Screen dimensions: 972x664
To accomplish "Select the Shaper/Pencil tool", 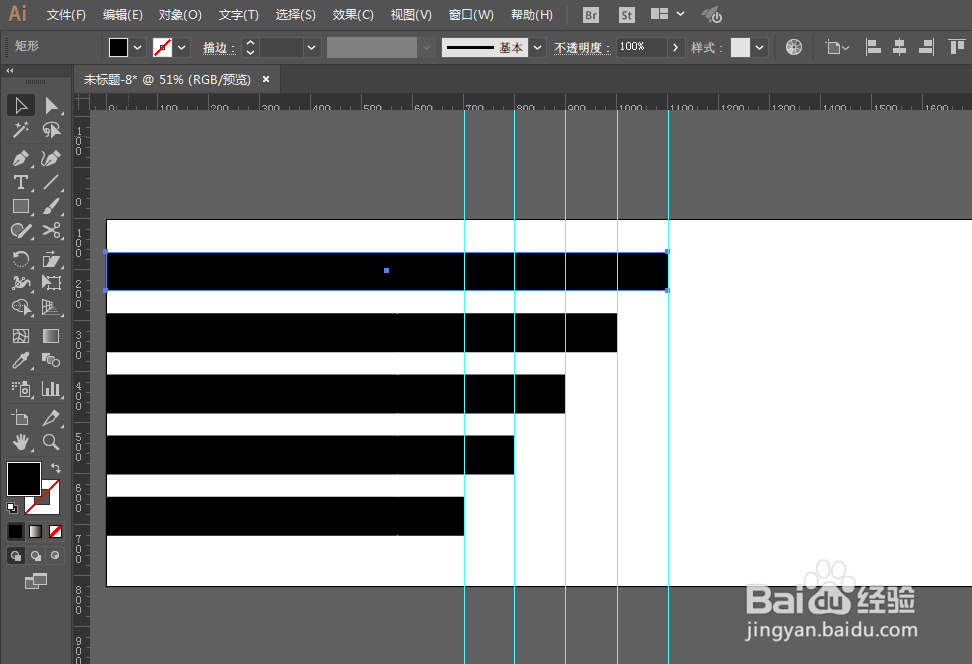I will point(20,231).
